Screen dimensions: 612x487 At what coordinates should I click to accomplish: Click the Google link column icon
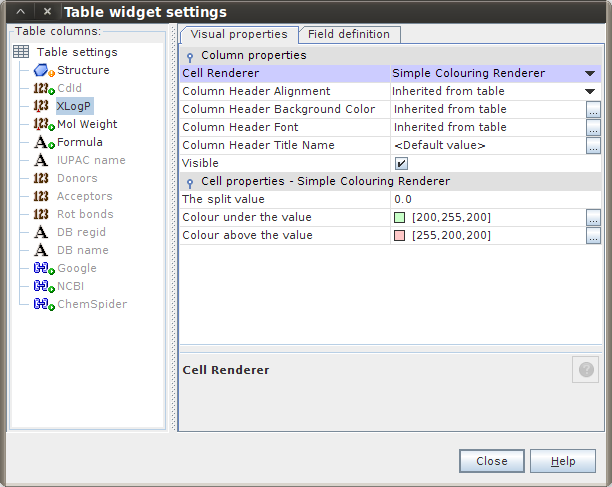pos(42,268)
